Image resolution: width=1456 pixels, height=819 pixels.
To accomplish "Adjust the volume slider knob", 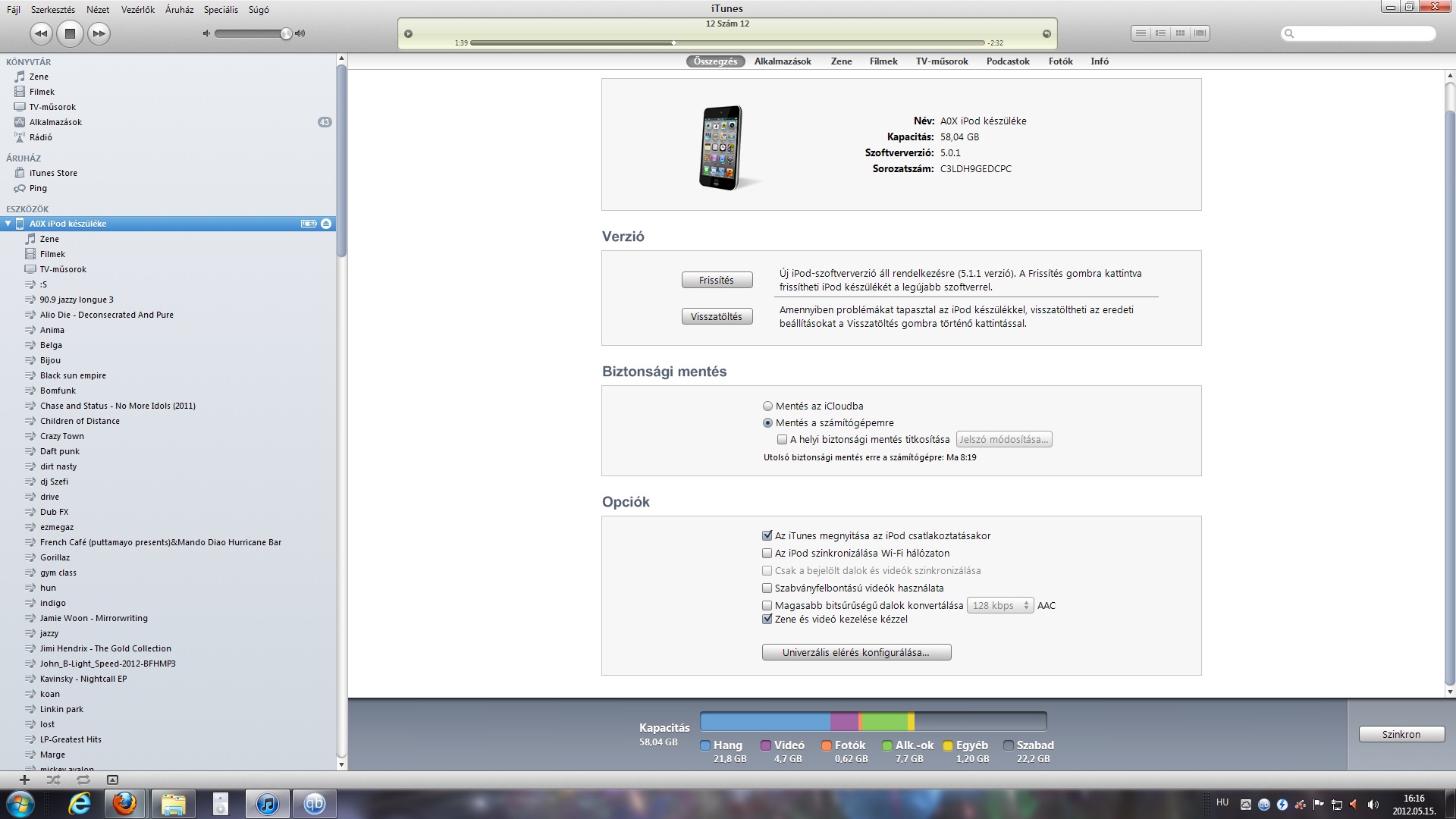I will 286,33.
